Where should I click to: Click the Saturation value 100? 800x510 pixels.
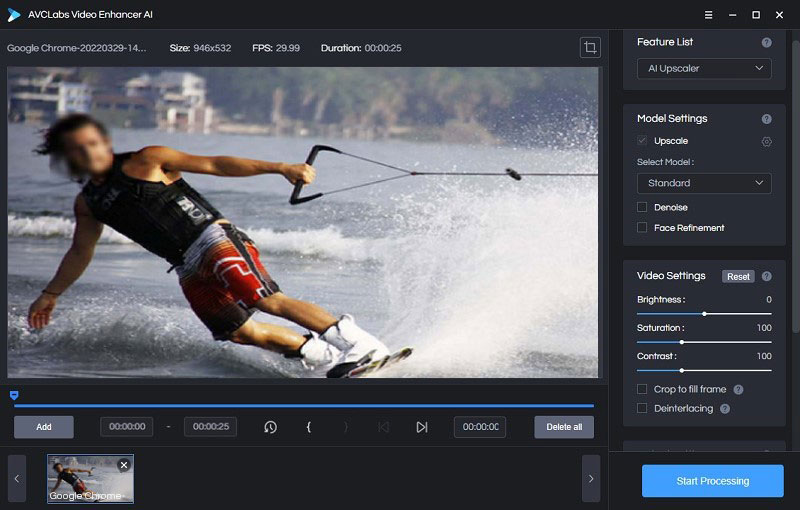[764, 328]
